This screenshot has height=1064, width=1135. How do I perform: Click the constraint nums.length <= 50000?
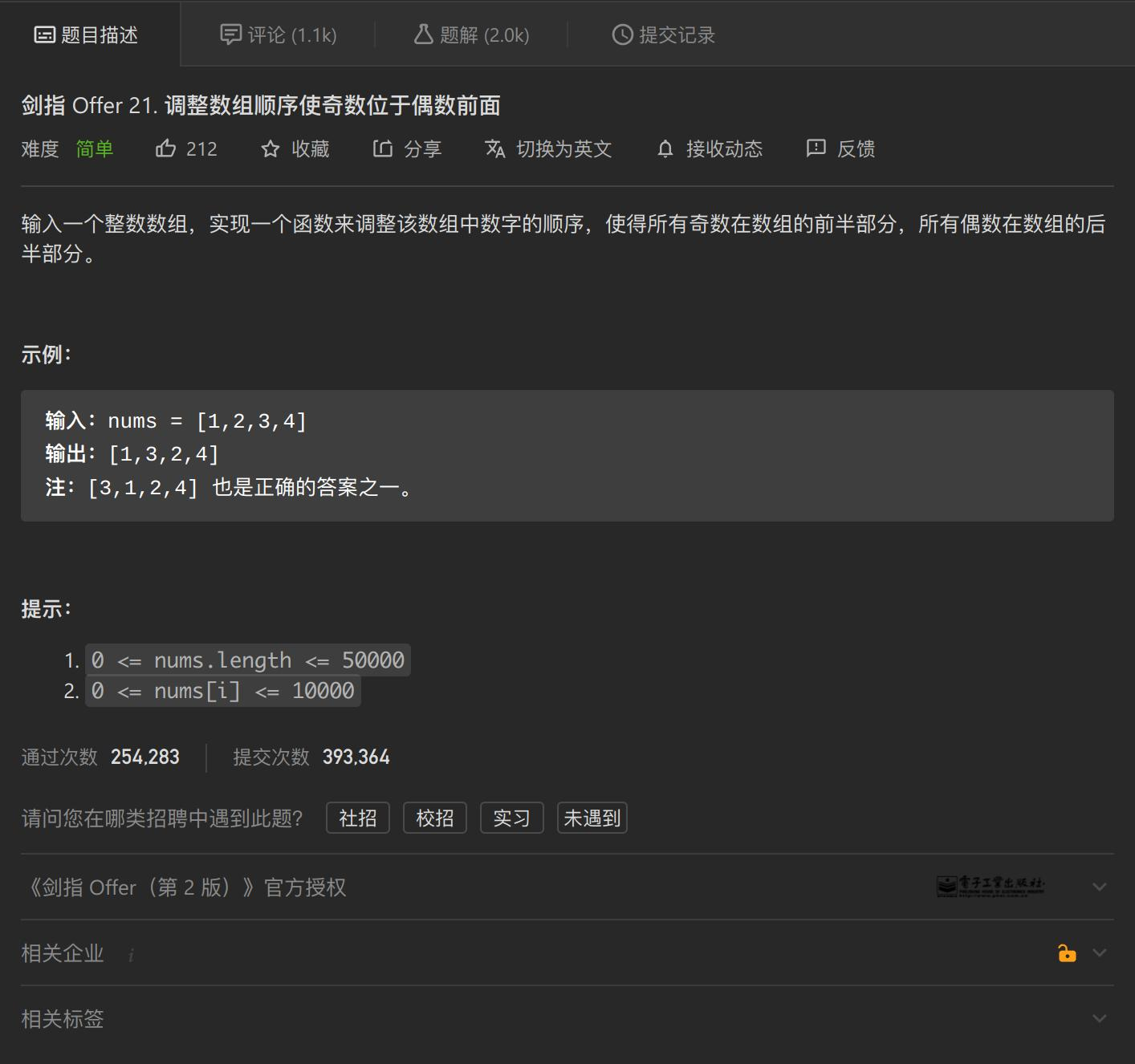pyautogui.click(x=248, y=660)
